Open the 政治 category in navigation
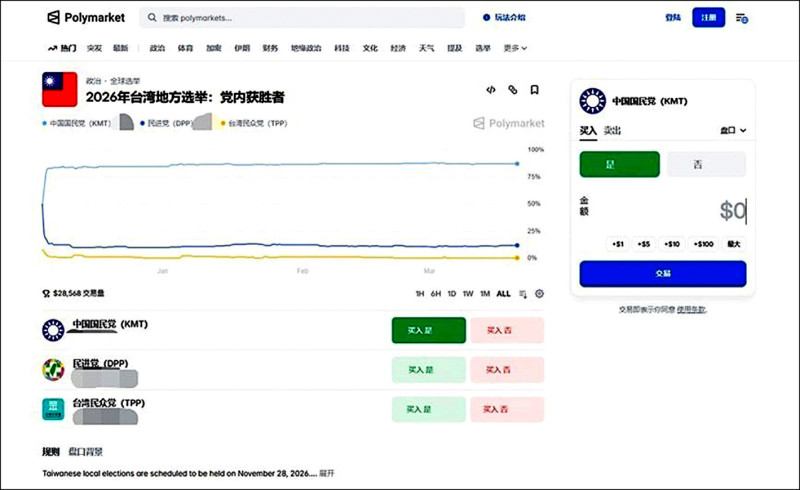The height and width of the screenshot is (490, 800). [x=157, y=47]
